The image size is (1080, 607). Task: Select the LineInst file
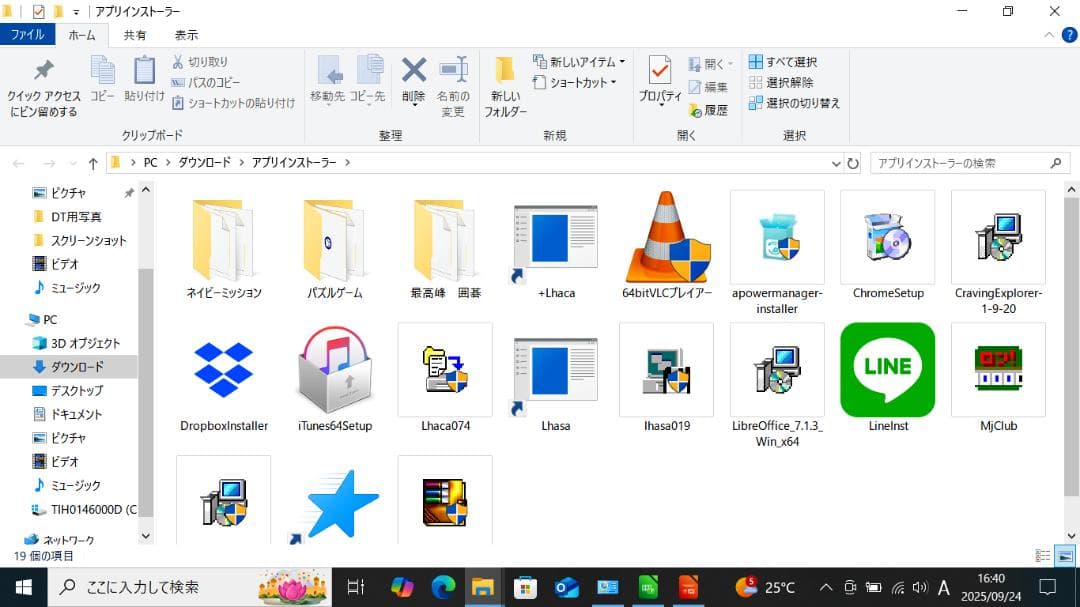[888, 378]
